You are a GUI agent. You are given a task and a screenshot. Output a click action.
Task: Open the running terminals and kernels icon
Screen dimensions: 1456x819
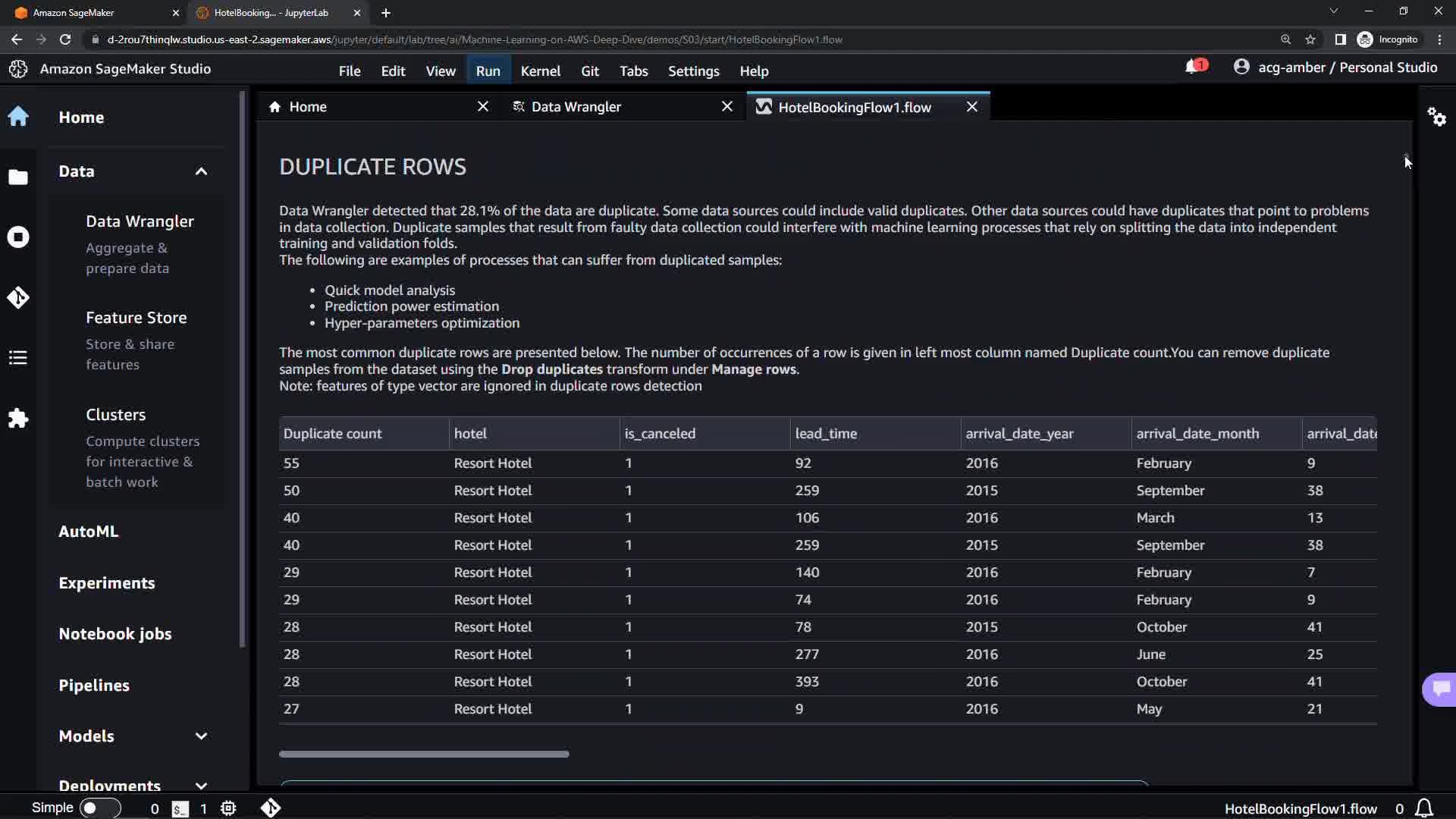tap(18, 237)
